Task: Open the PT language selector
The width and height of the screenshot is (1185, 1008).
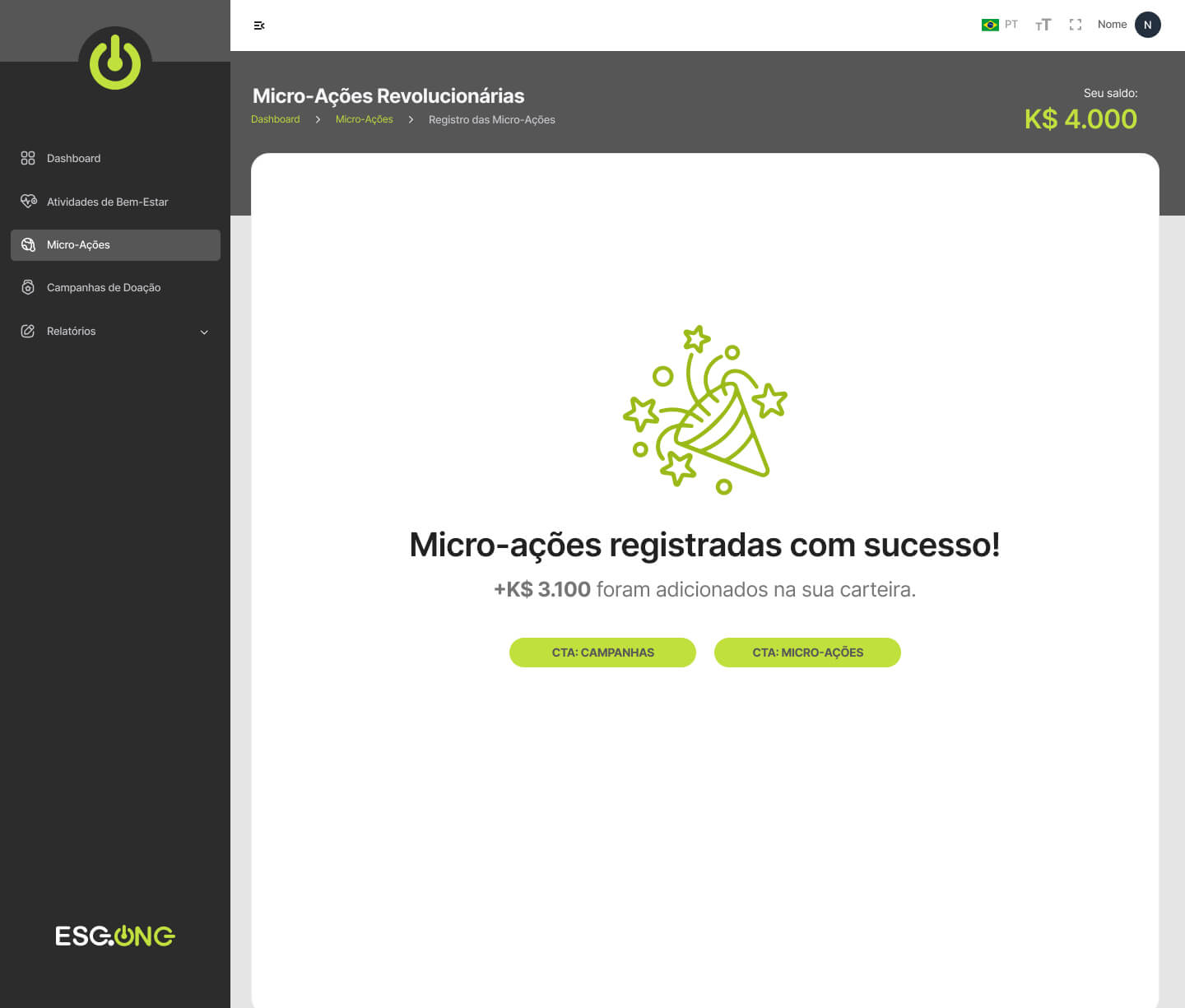Action: click(1011, 25)
